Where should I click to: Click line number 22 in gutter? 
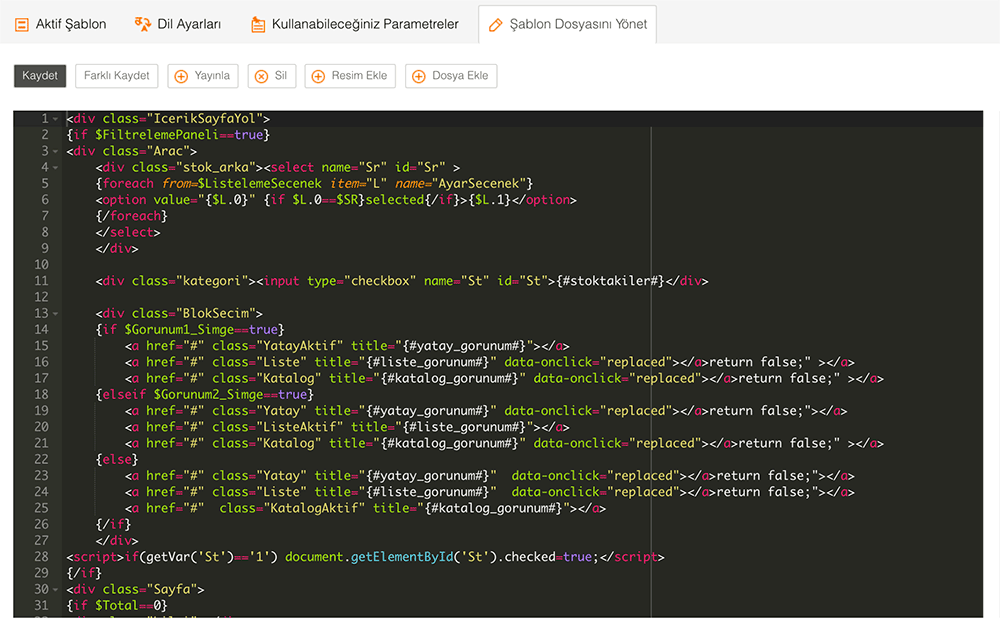41,459
